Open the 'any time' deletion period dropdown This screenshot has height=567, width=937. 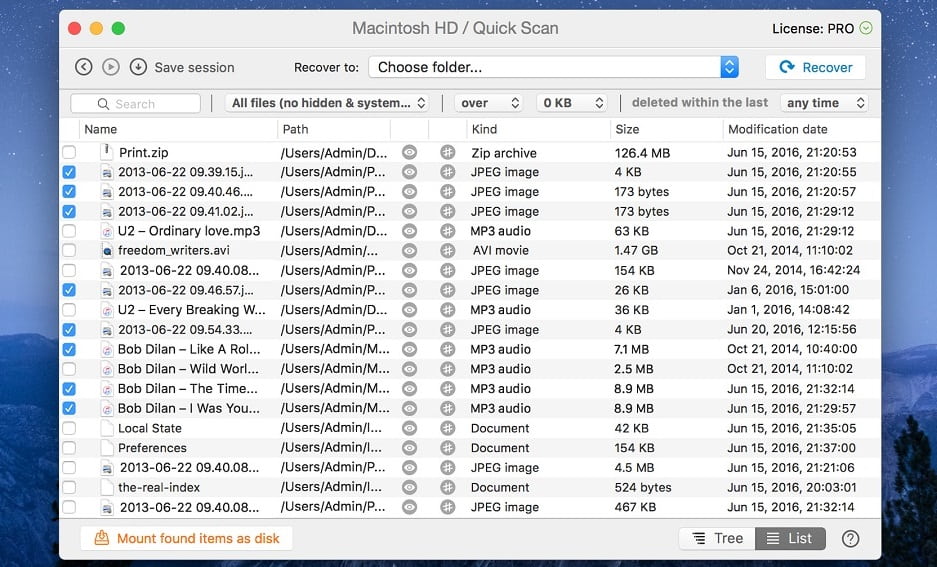pos(824,103)
